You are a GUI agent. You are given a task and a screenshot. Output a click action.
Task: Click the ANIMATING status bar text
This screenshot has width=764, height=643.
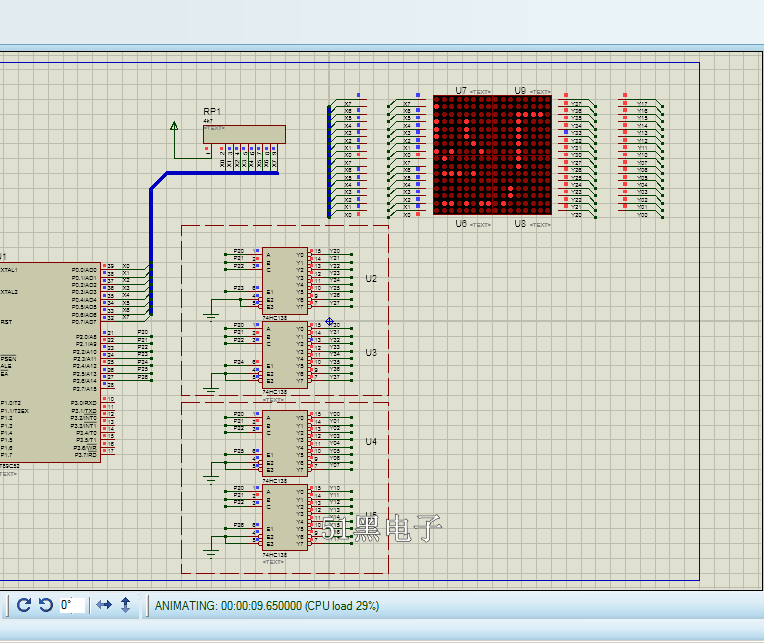(x=267, y=606)
